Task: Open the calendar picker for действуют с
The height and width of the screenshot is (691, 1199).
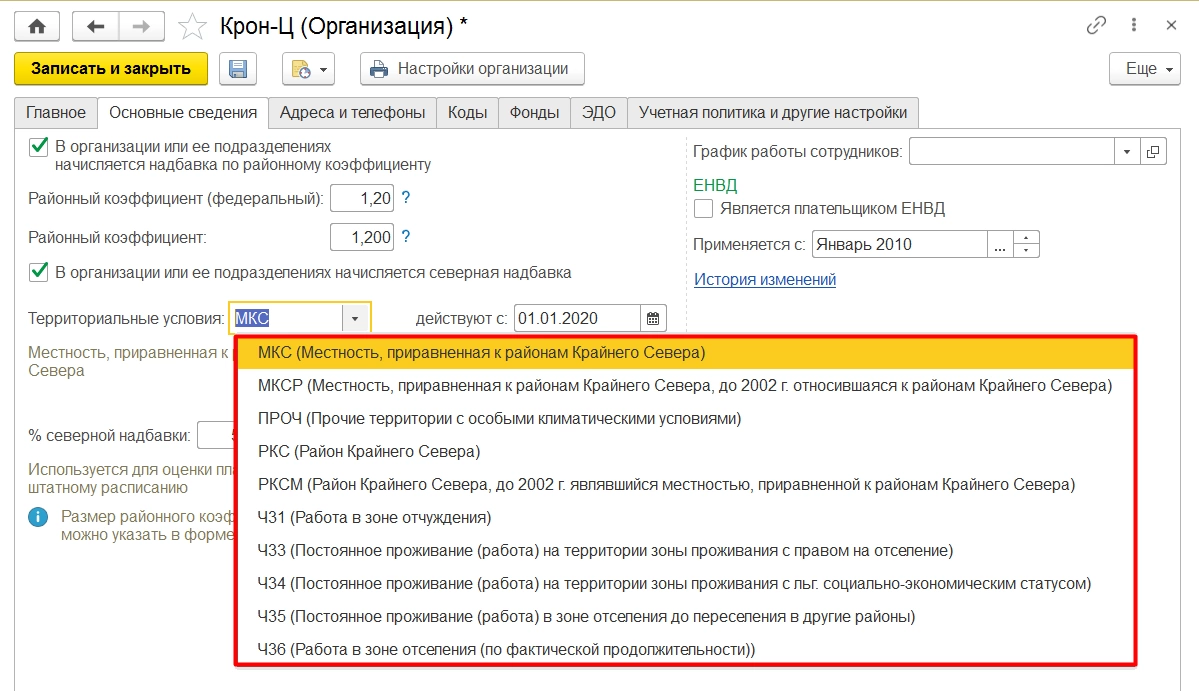Action: [653, 318]
